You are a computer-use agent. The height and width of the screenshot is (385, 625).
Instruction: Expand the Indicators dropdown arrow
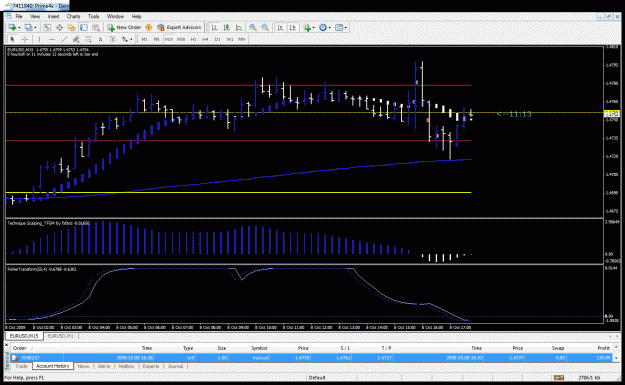[x=314, y=28]
